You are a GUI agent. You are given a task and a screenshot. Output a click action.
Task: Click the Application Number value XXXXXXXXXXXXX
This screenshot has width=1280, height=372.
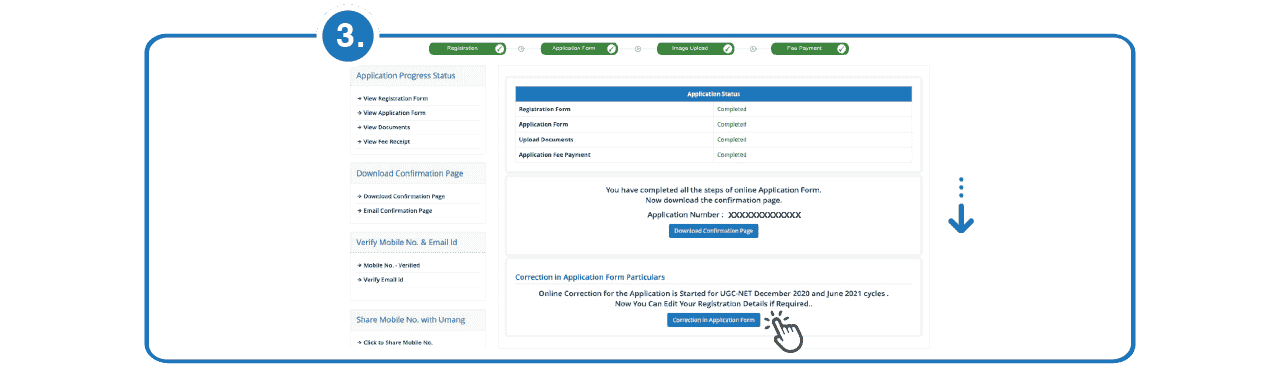[x=764, y=215]
